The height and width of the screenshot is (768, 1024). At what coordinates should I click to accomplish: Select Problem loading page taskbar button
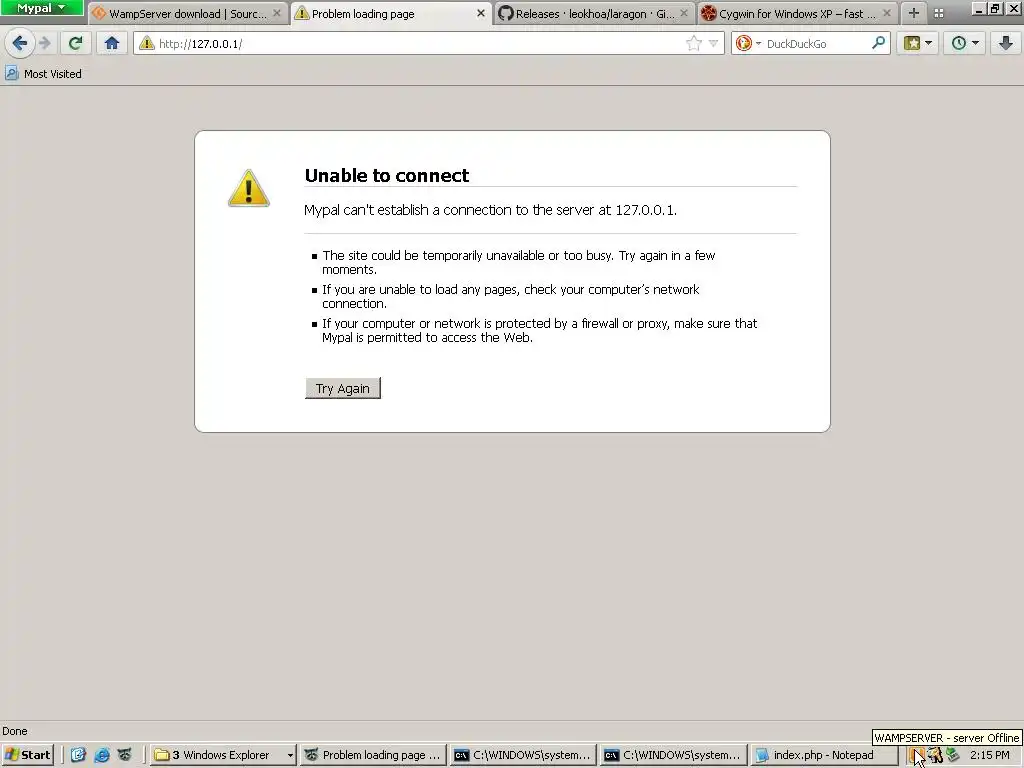click(374, 755)
